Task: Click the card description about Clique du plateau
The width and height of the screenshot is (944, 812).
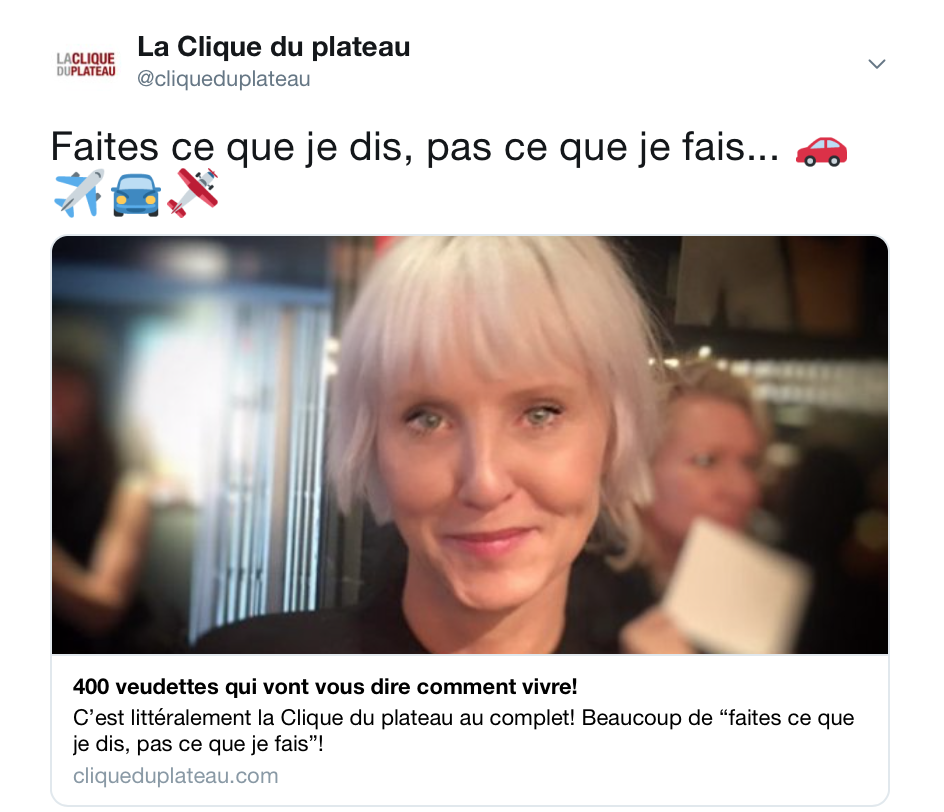Action: pyautogui.click(x=463, y=731)
